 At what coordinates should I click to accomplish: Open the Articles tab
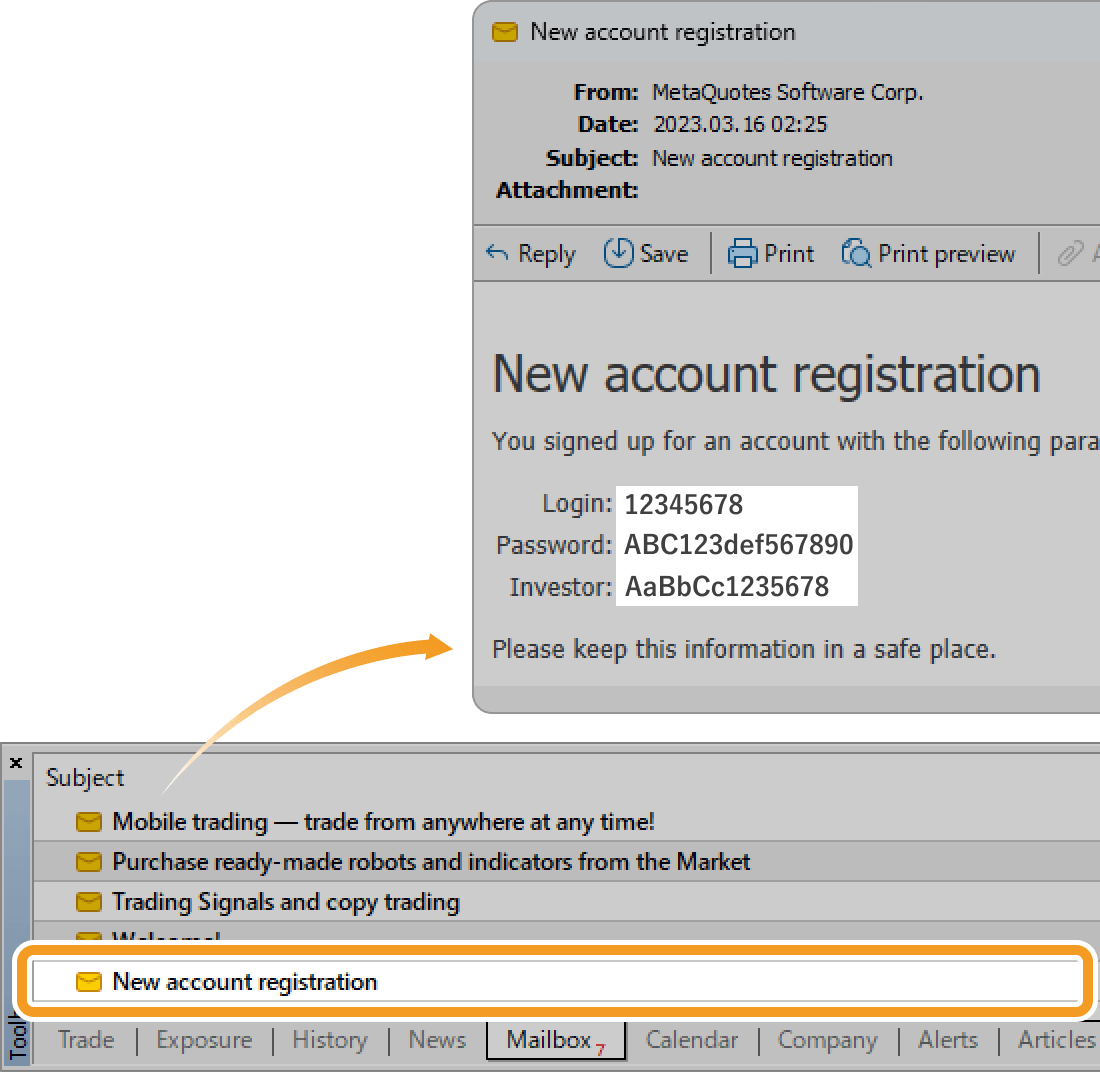[x=1057, y=1039]
